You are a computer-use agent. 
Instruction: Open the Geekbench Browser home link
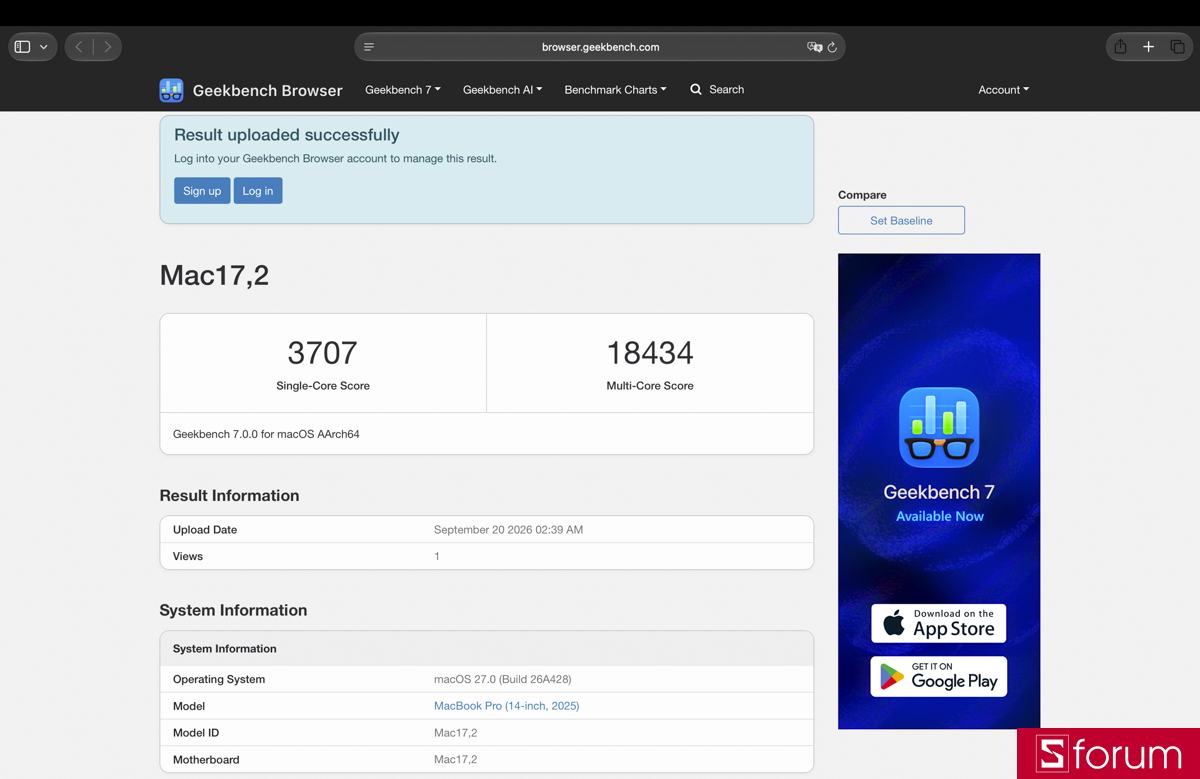(267, 90)
